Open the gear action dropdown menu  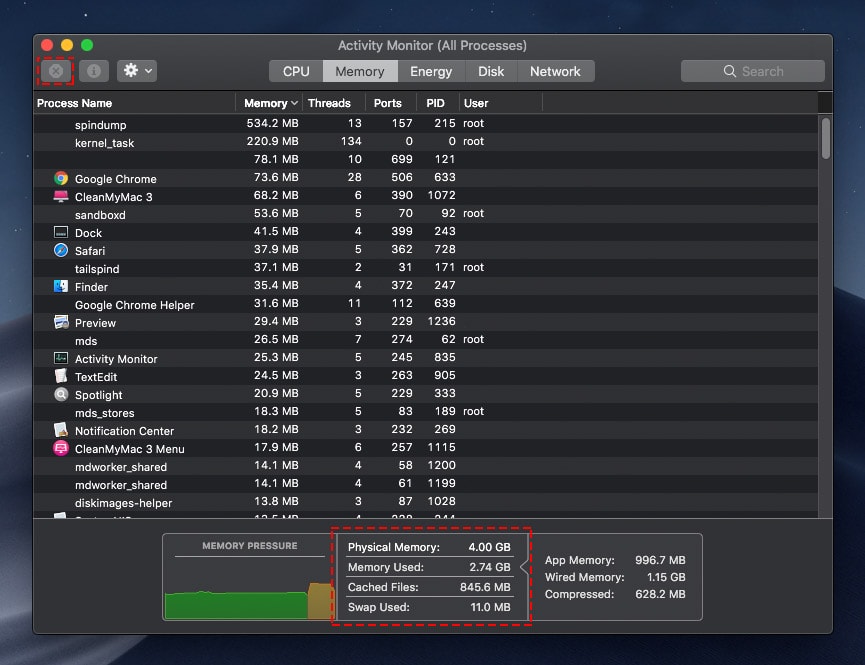pos(137,71)
